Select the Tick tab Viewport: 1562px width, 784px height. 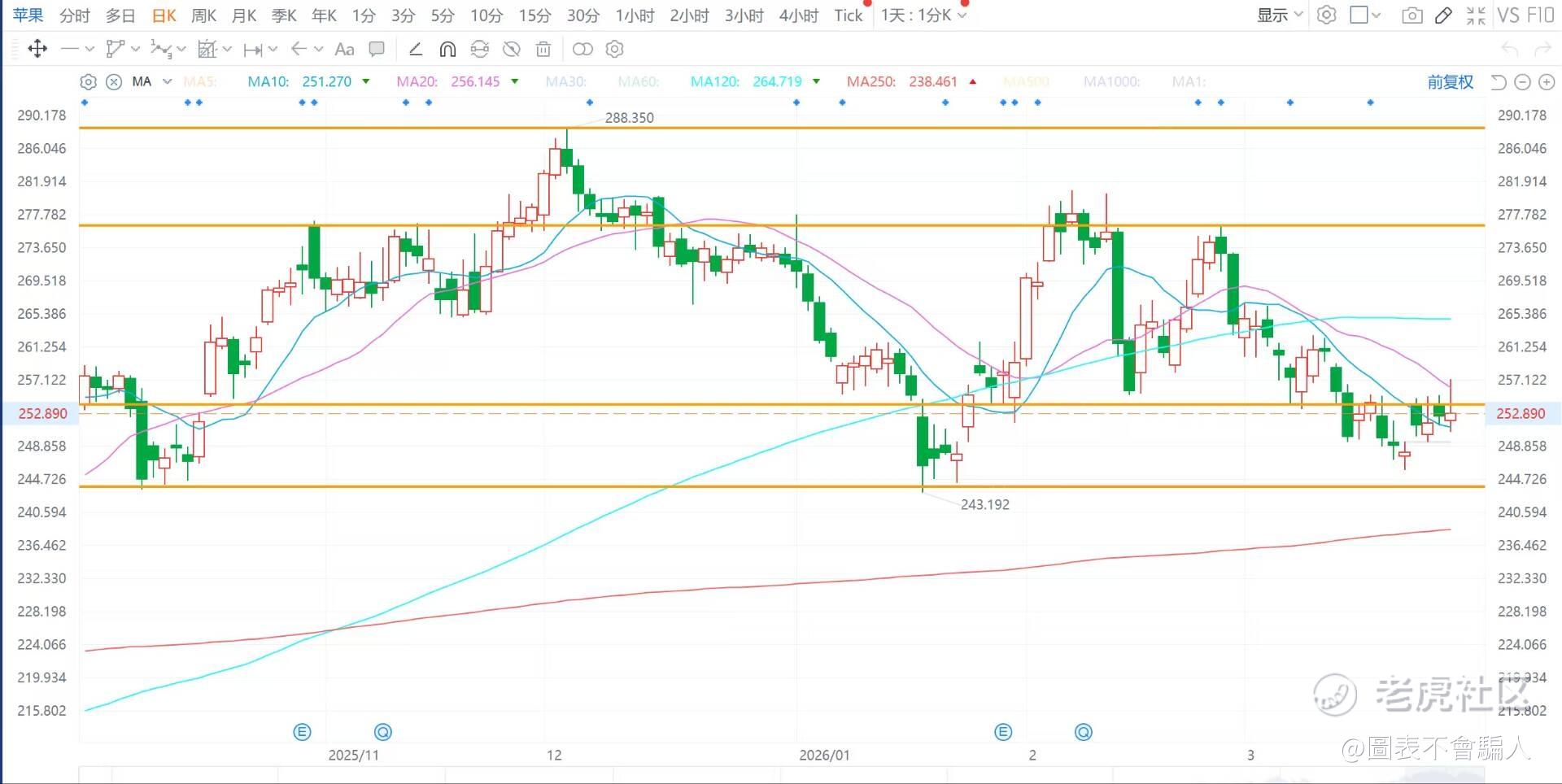point(848,15)
